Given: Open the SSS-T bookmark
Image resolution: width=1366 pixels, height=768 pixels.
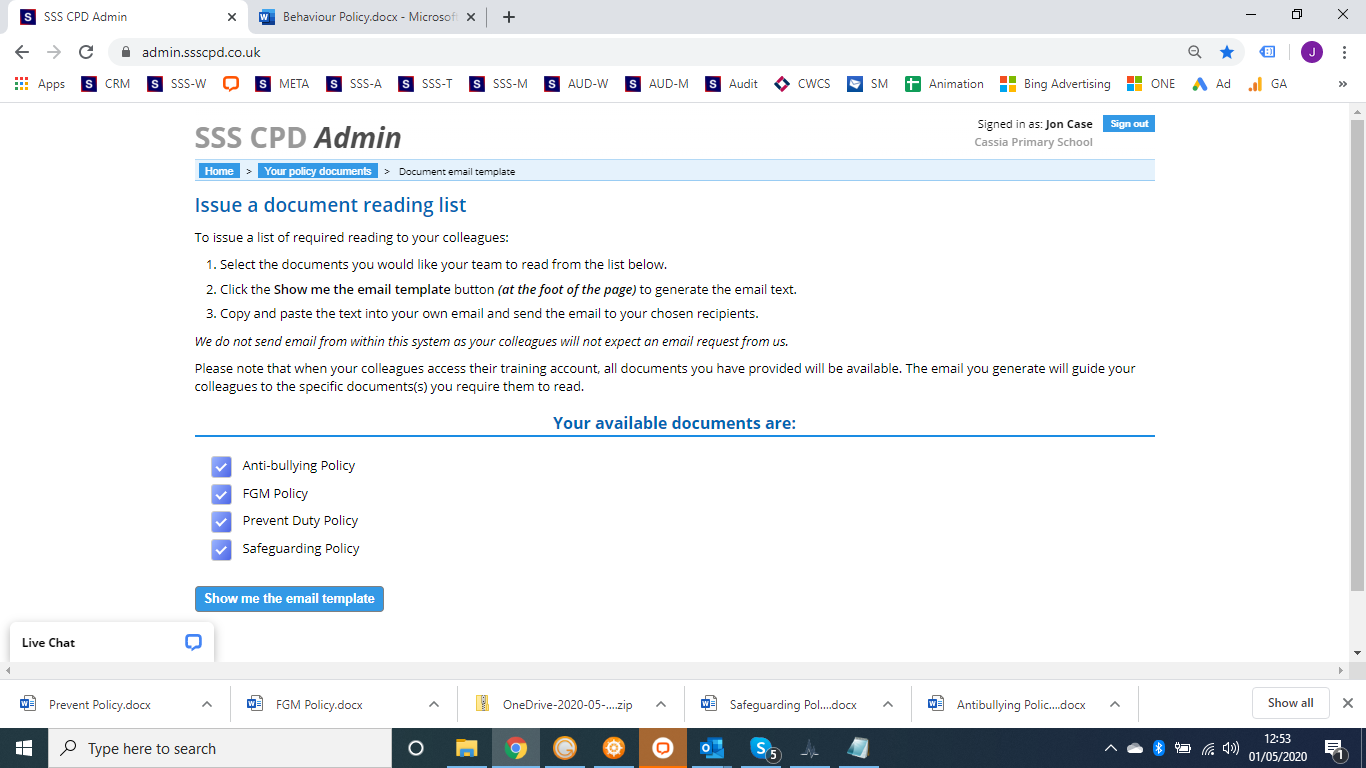Looking at the screenshot, I should coord(425,84).
